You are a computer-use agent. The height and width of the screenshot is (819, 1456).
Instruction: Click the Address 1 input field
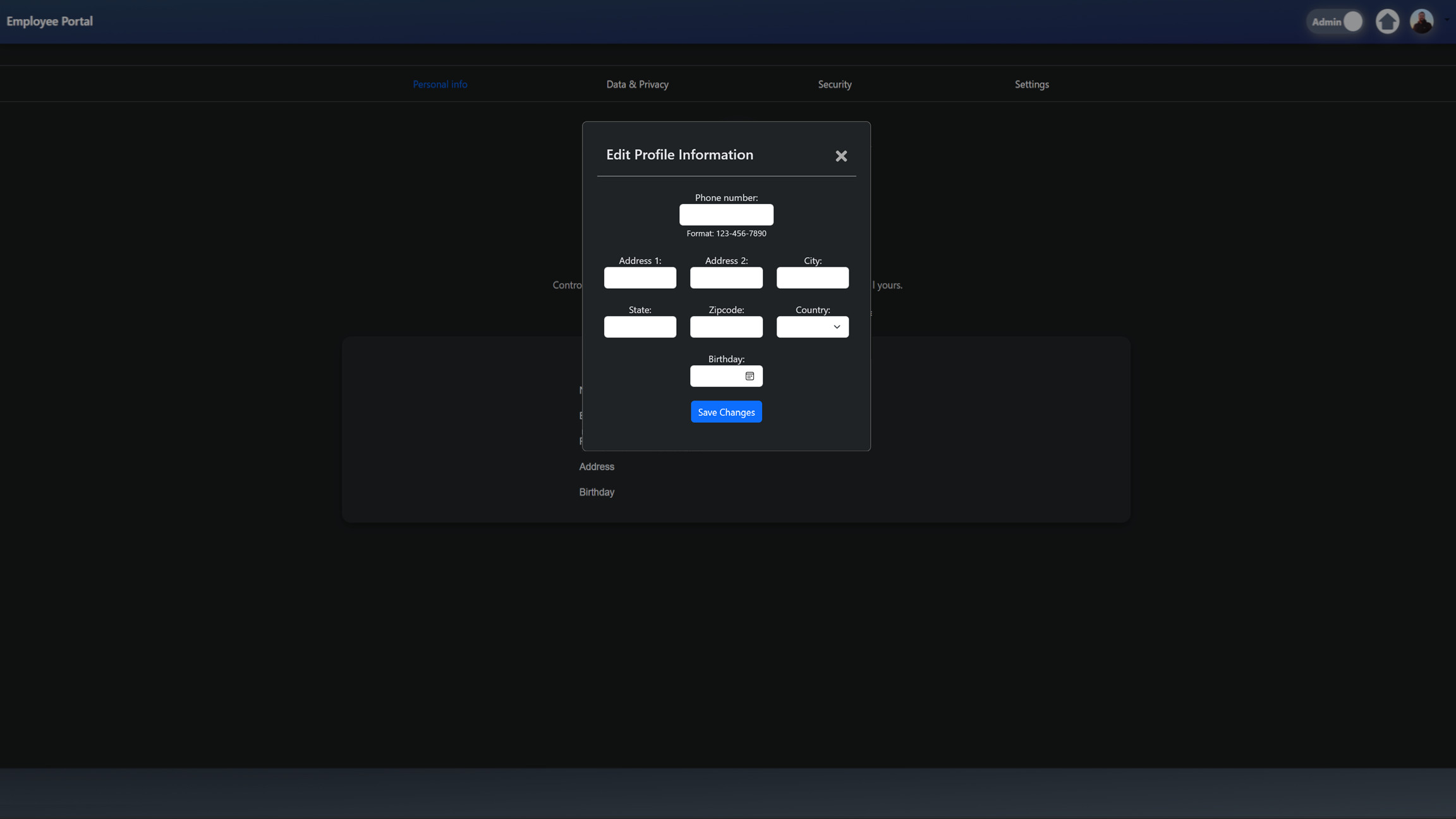coord(640,277)
